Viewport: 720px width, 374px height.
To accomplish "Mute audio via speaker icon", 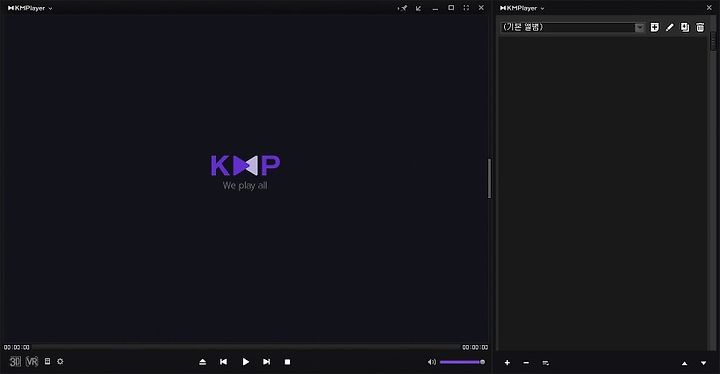I will pyautogui.click(x=432, y=362).
